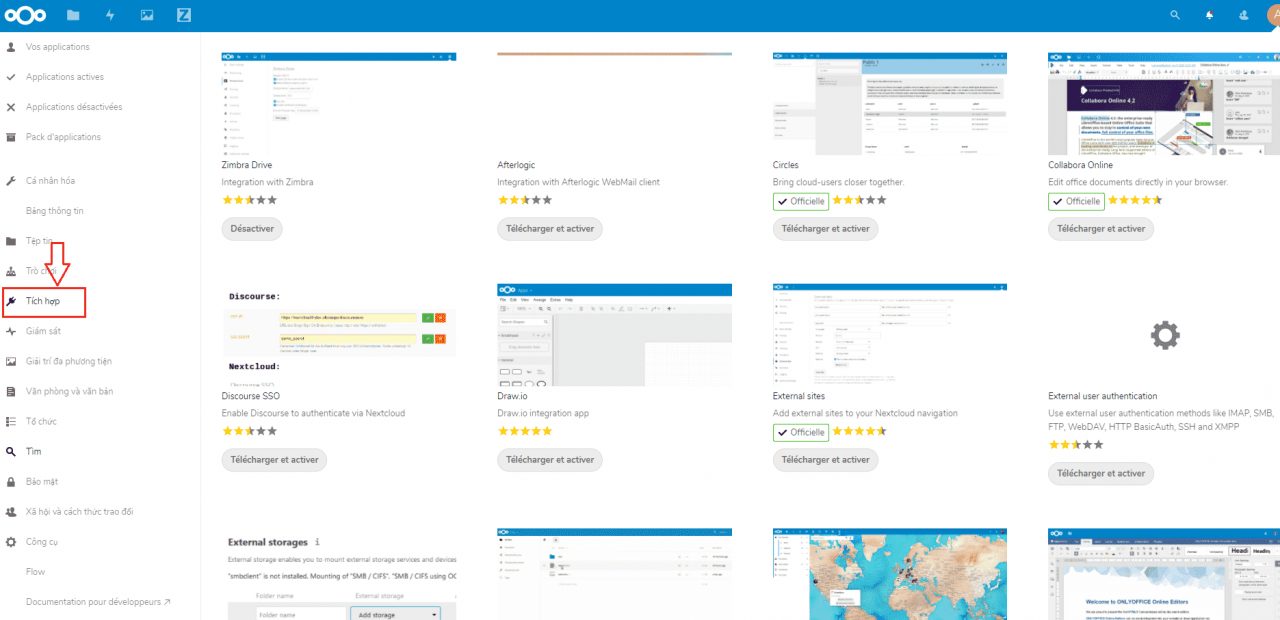Image resolution: width=1280 pixels, height=620 pixels.
Task: Select Applications actives in the sidebar
Action: [64, 77]
